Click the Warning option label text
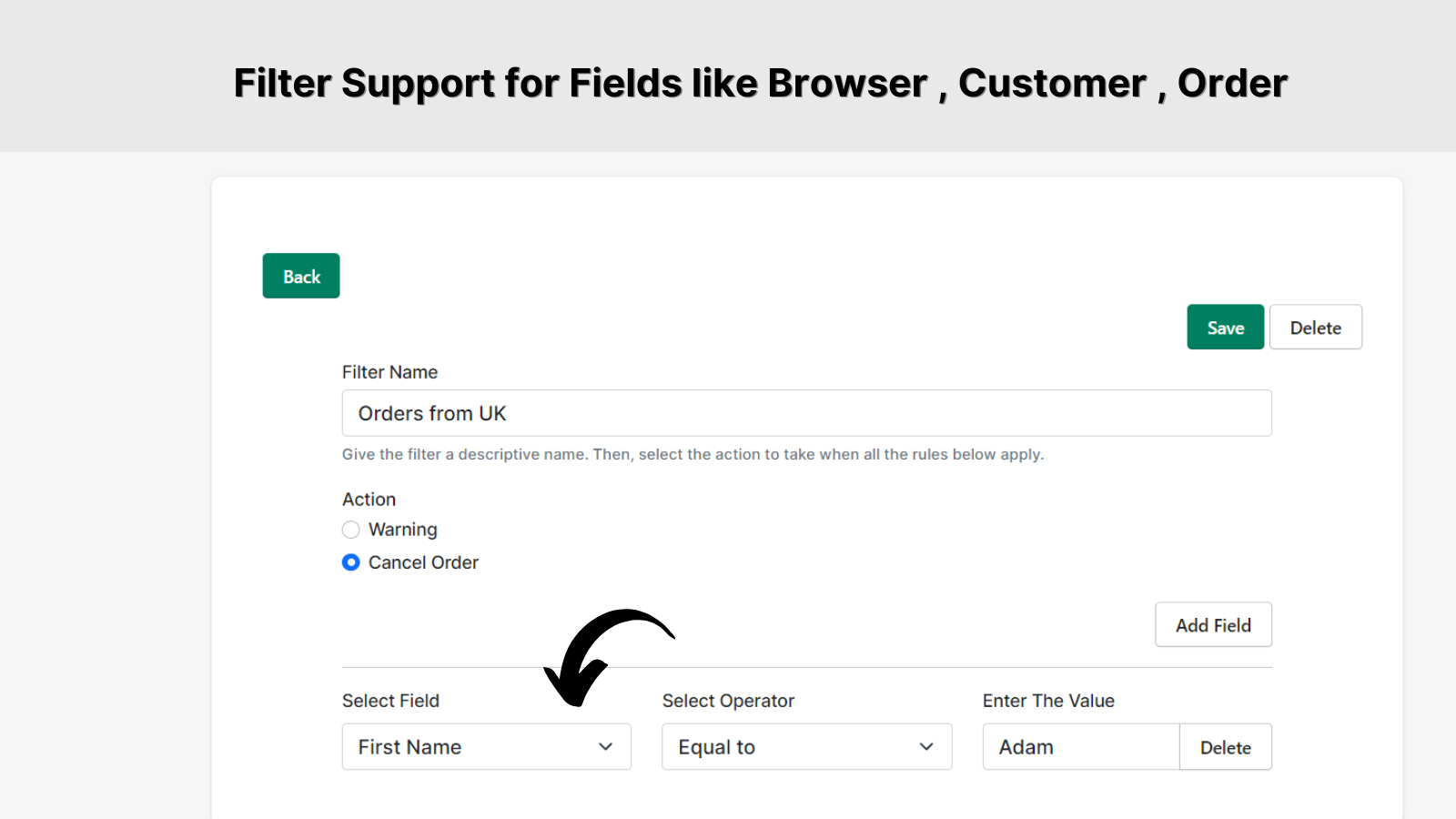 coord(403,530)
